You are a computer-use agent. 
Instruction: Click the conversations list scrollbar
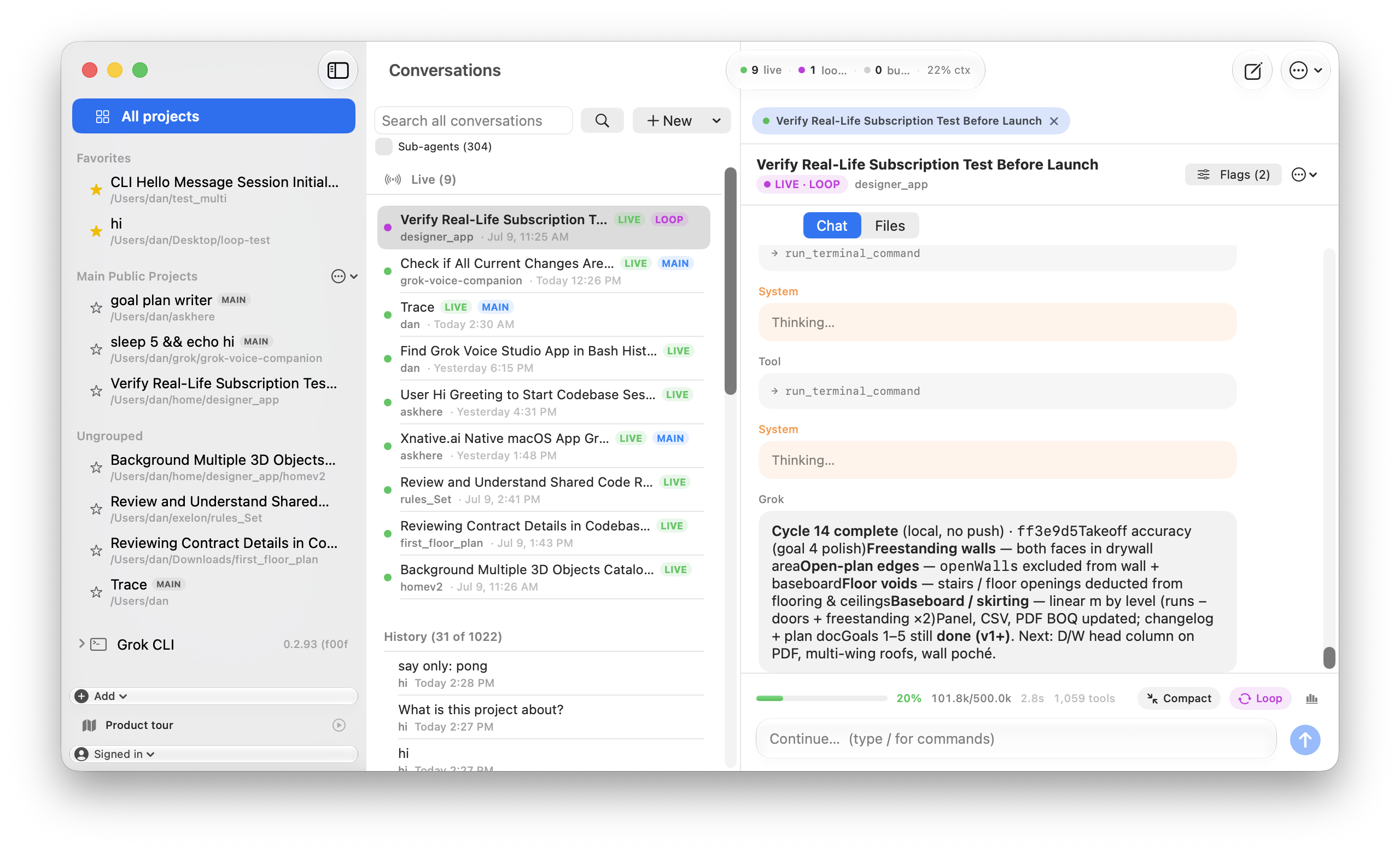click(730, 281)
